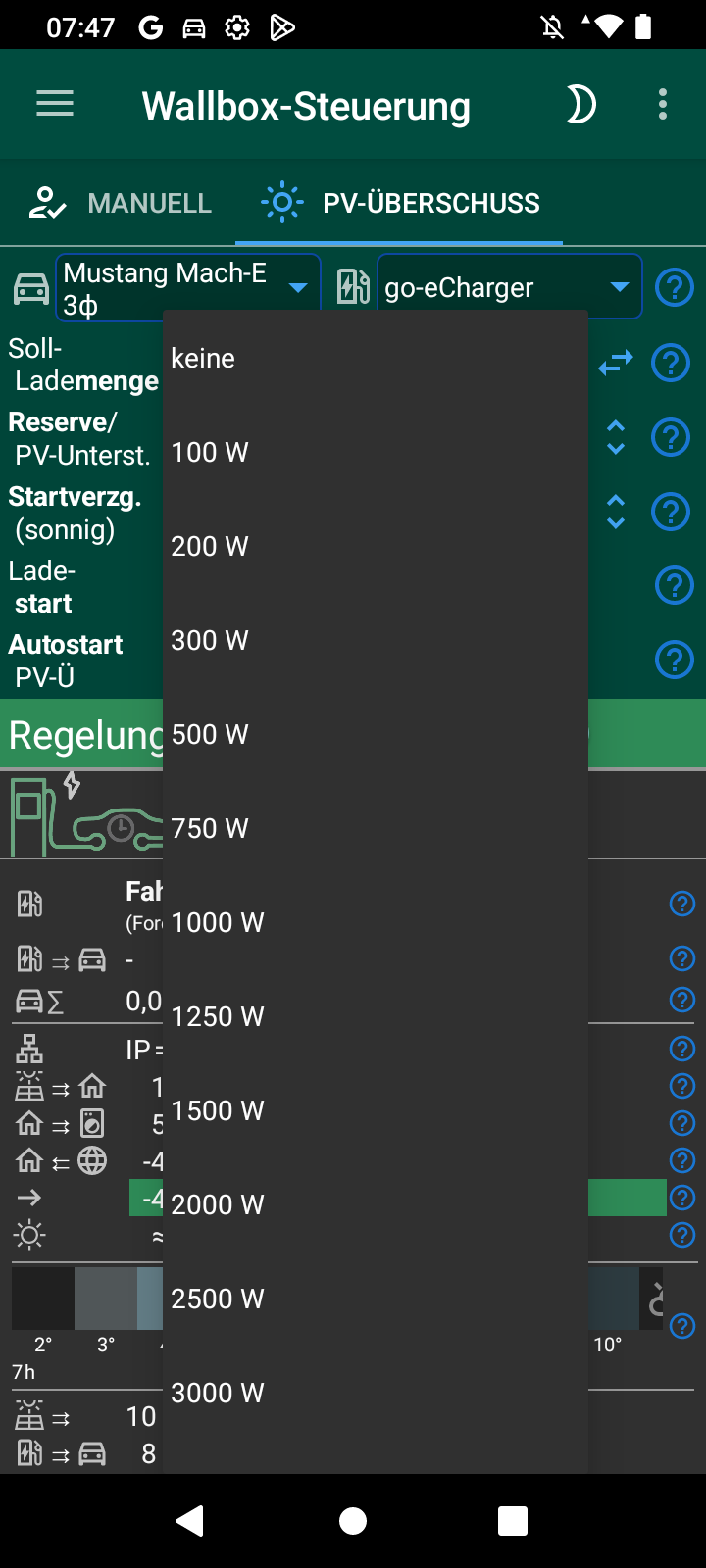
Task: Open help for the wallbox selection
Action: [x=675, y=286]
